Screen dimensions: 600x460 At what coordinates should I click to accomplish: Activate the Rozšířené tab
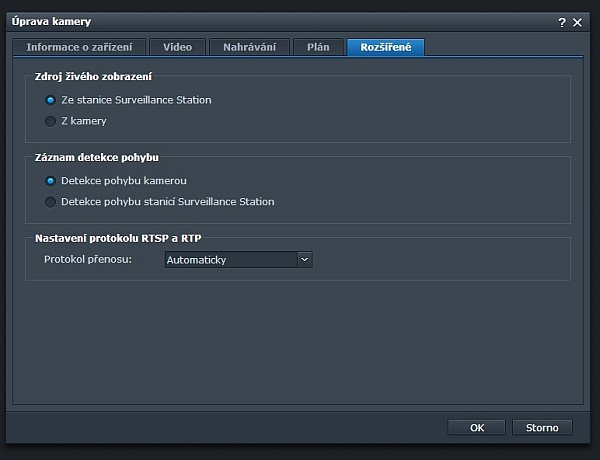[386, 47]
